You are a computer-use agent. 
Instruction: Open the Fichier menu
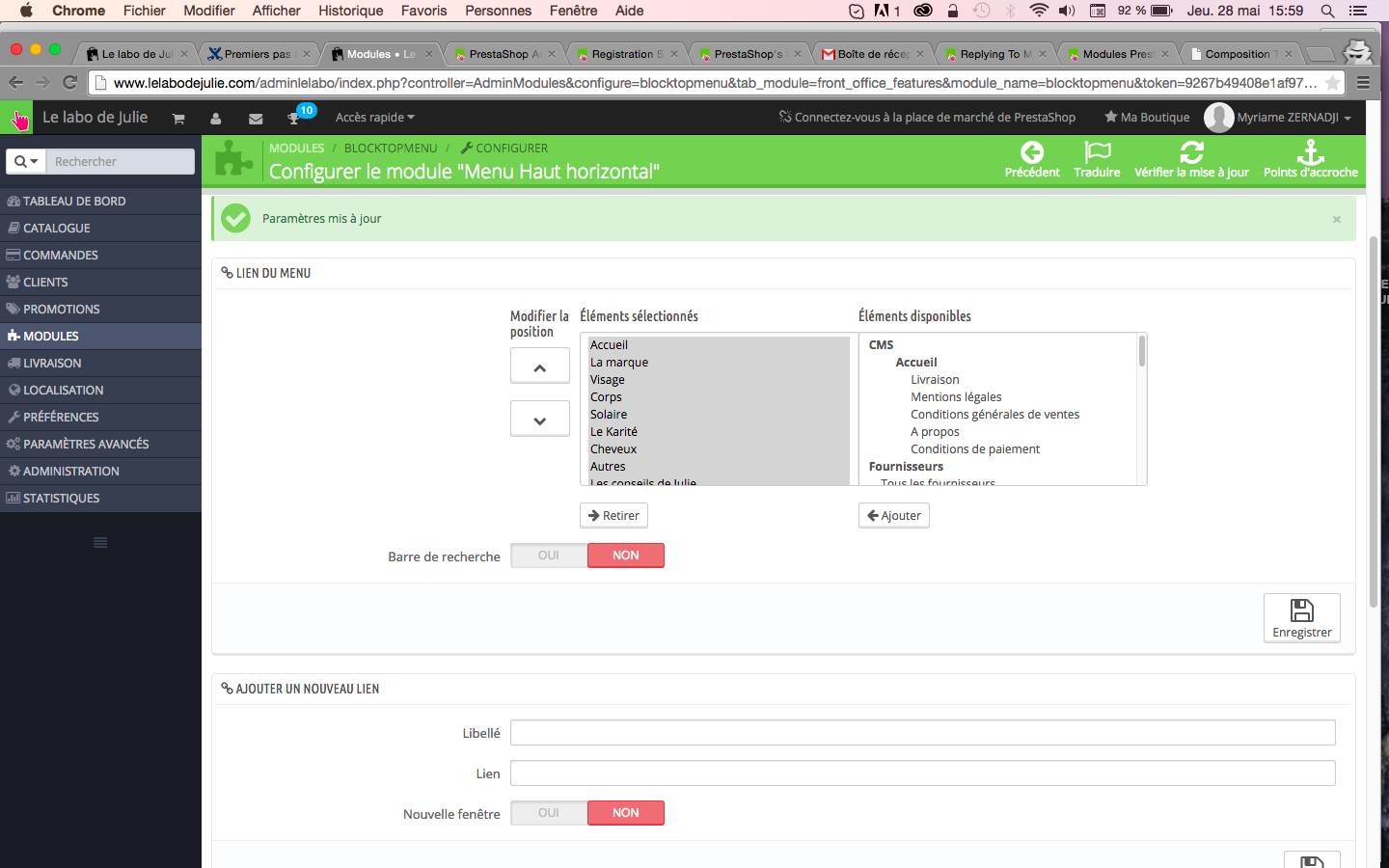(x=145, y=11)
